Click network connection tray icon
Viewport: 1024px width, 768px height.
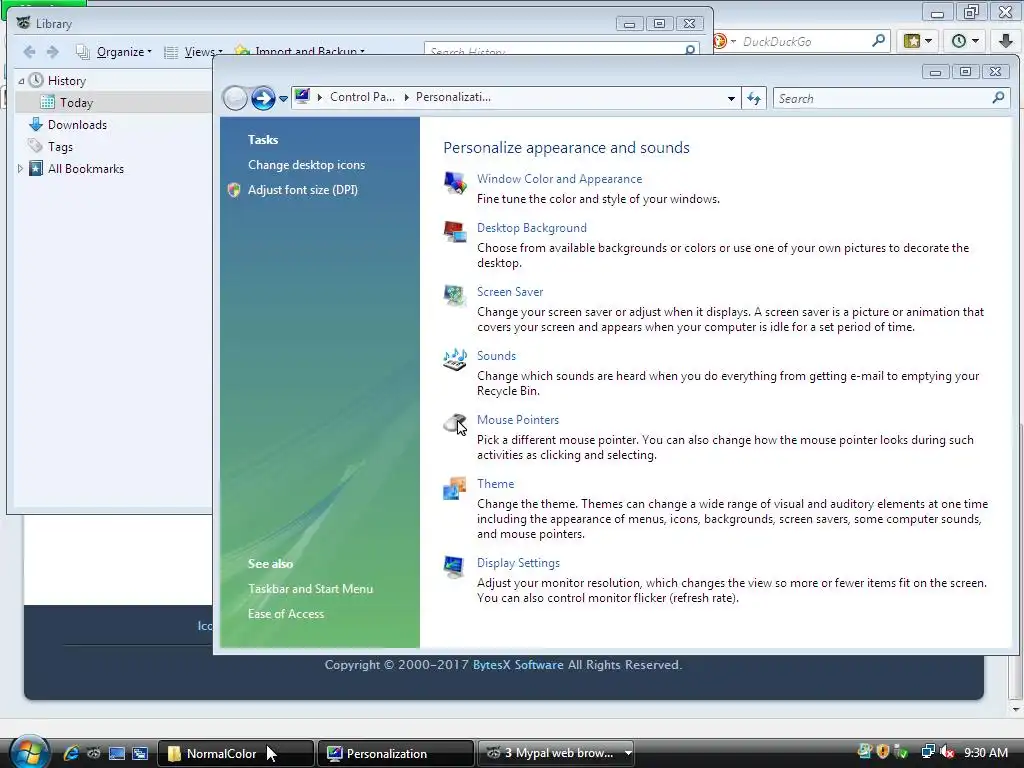pyautogui.click(x=927, y=753)
